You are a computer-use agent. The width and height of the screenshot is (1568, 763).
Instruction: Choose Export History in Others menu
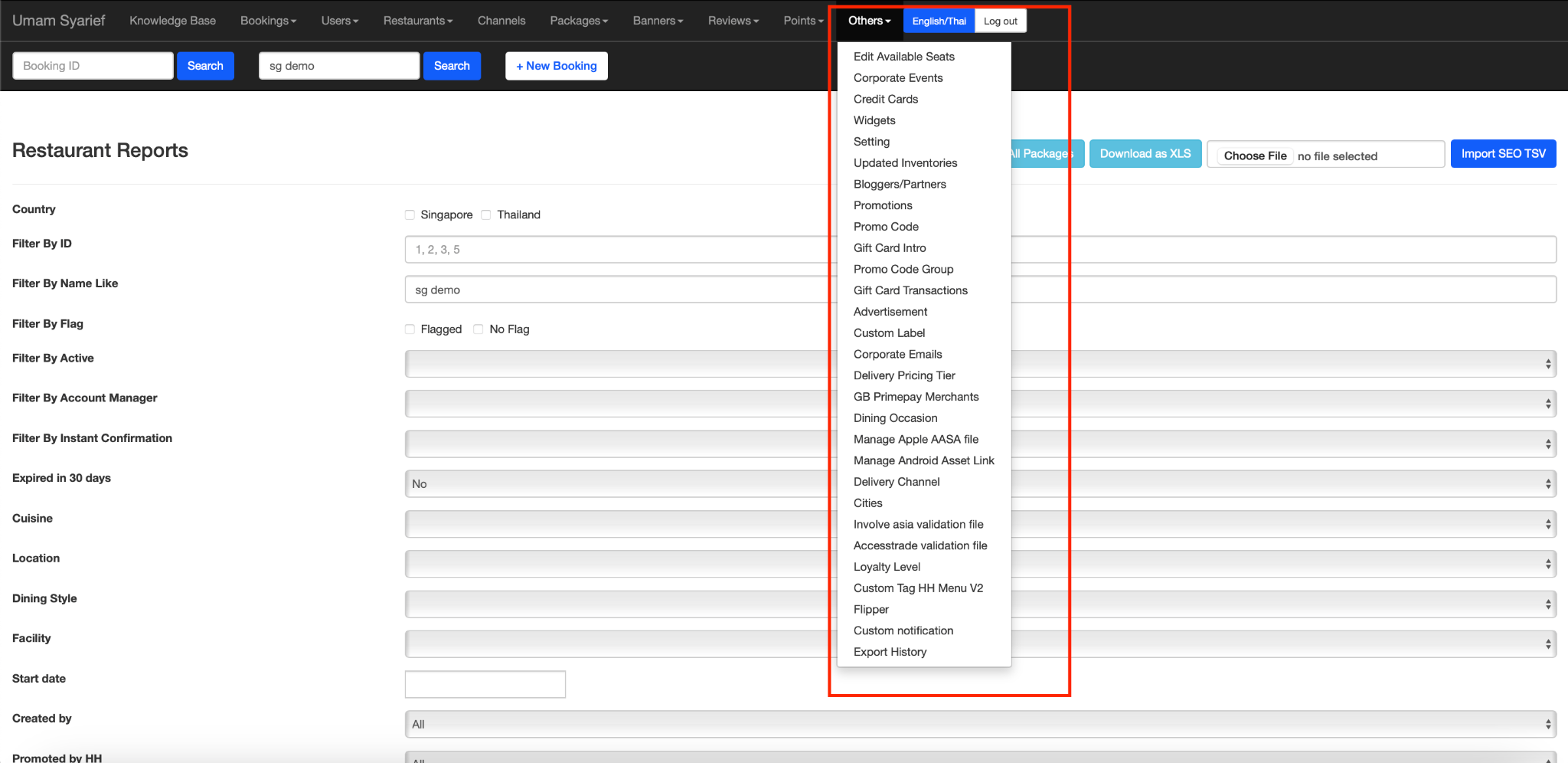tap(890, 652)
